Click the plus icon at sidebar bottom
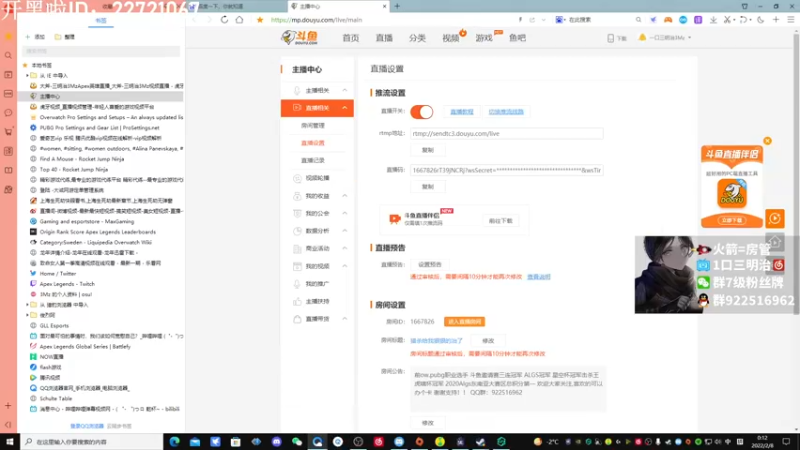This screenshot has width=800, height=450. (x=8, y=406)
